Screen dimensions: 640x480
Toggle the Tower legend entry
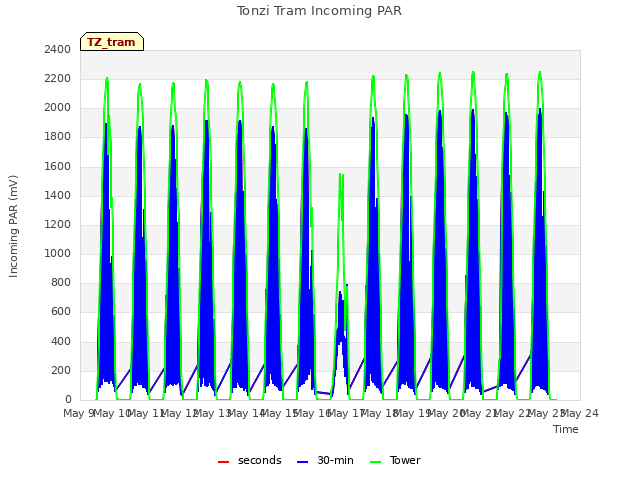(395, 460)
